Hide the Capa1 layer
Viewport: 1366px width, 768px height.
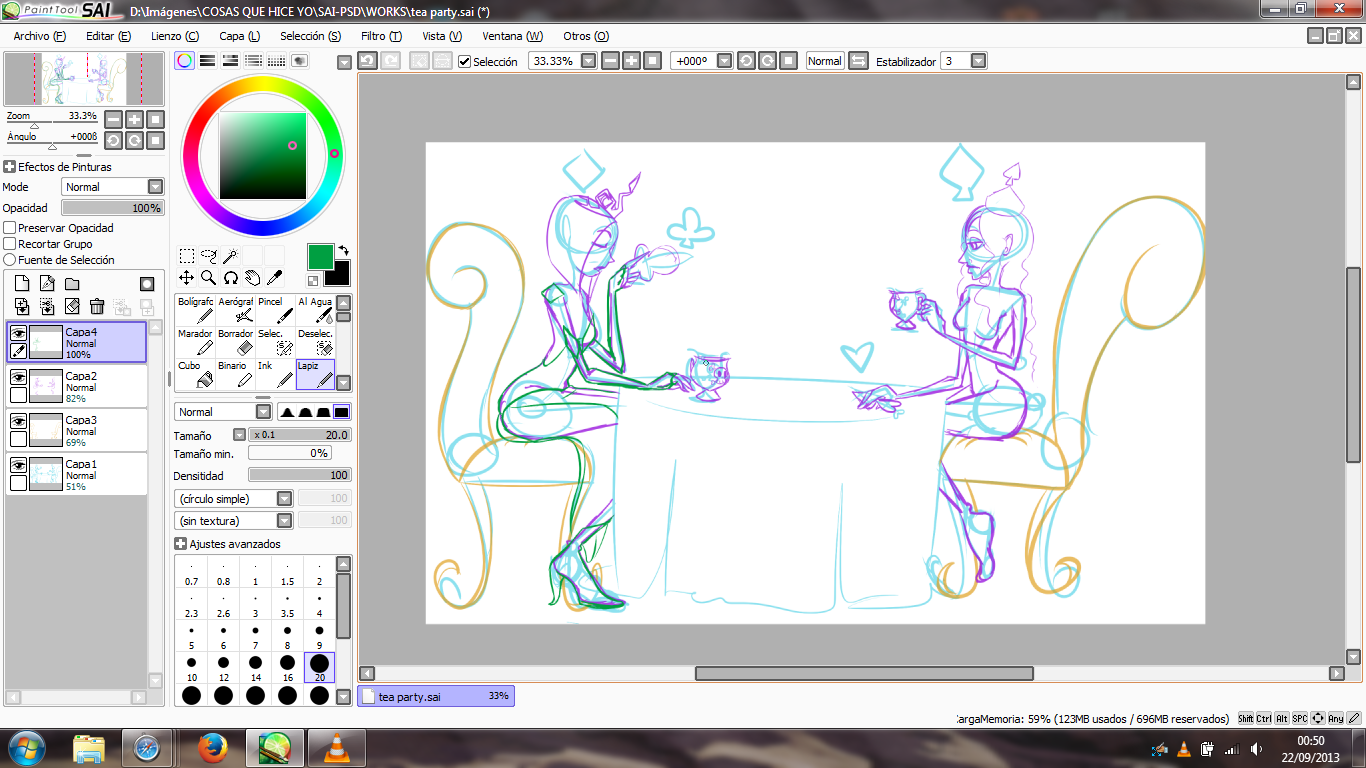pos(18,465)
